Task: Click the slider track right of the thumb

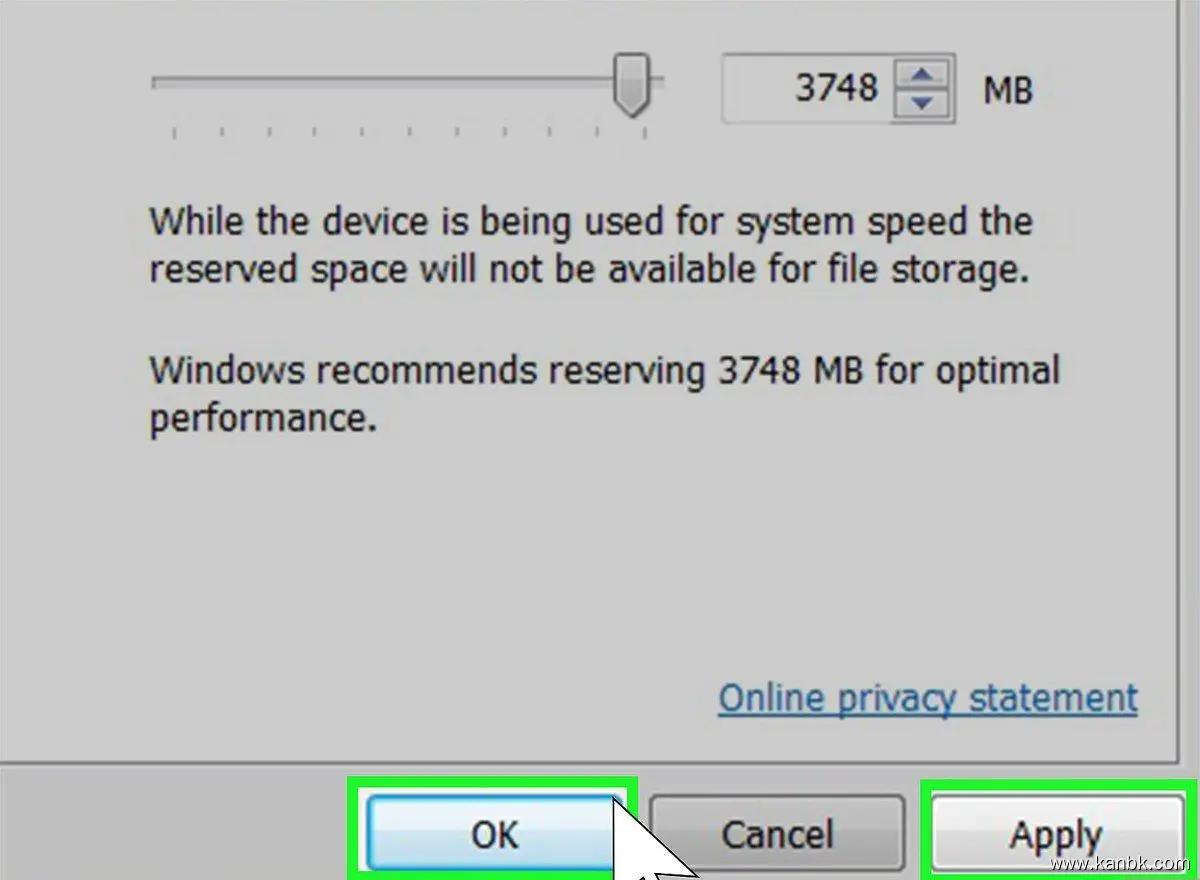Action: (657, 84)
